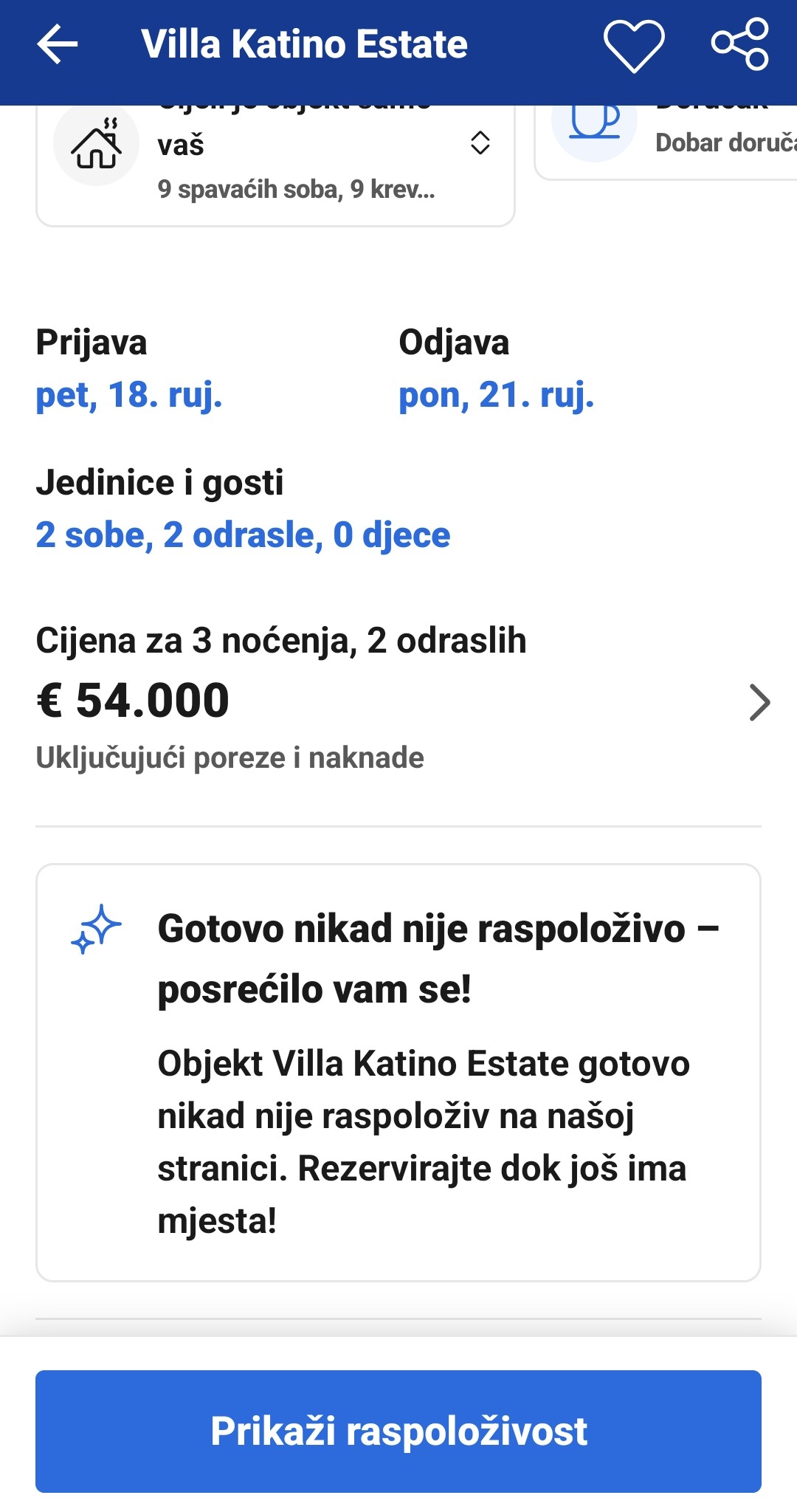Open the Dobar doručak card
This screenshot has width=797, height=1512.
pos(666,142)
